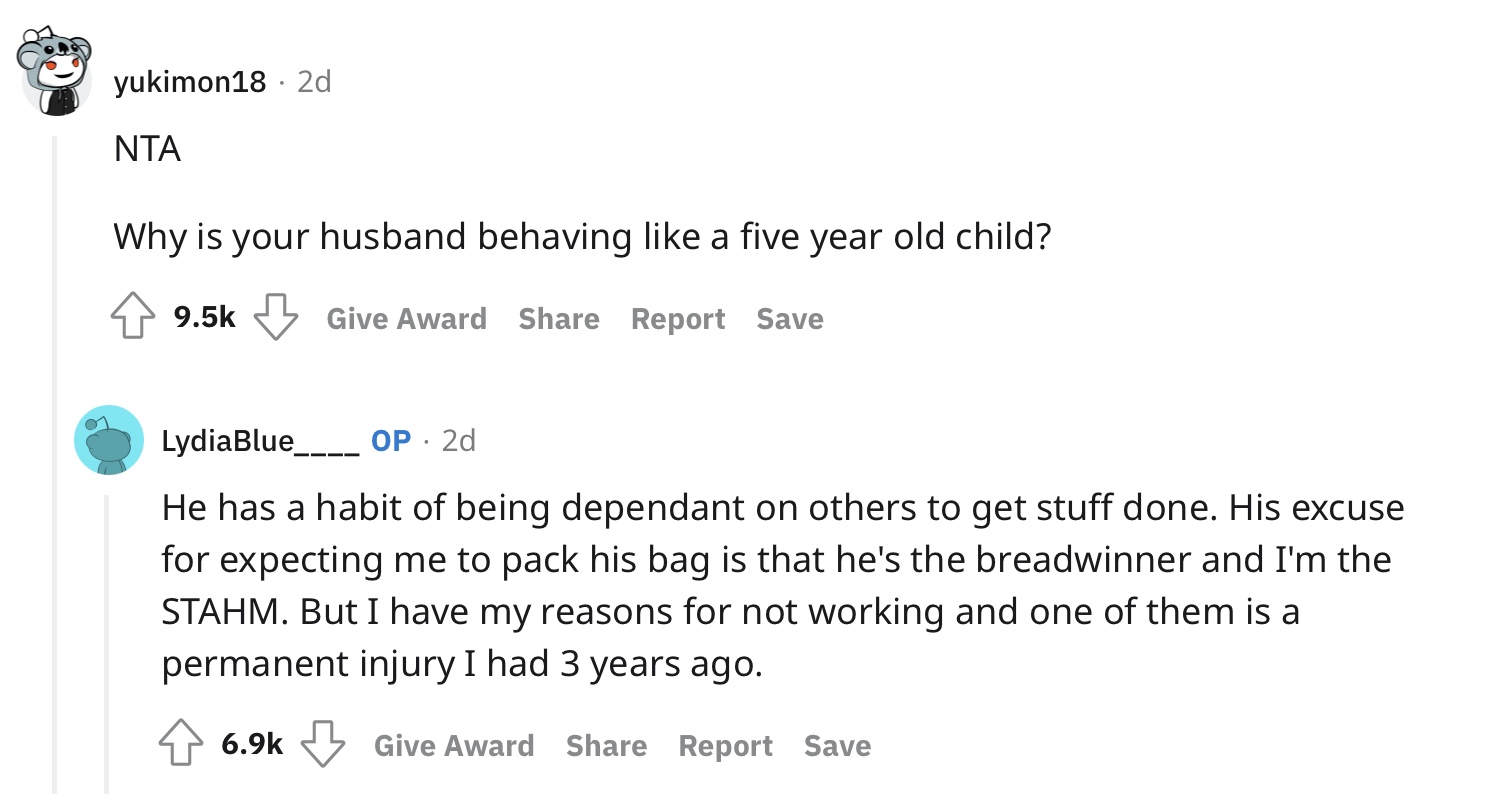
Task: Save the OP's reply
Action: tap(838, 746)
